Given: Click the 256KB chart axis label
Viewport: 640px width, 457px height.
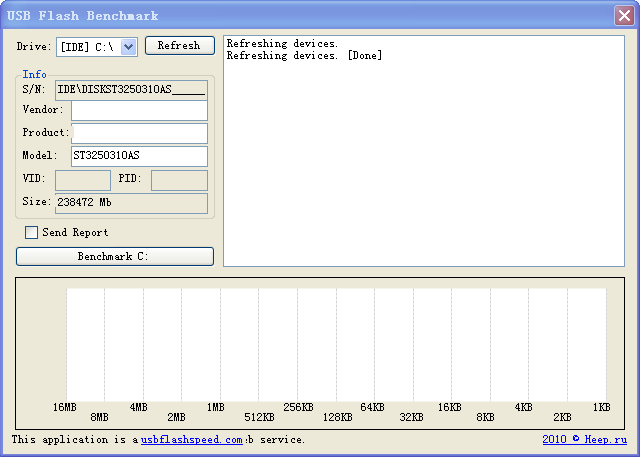Looking at the screenshot, I should [298, 407].
